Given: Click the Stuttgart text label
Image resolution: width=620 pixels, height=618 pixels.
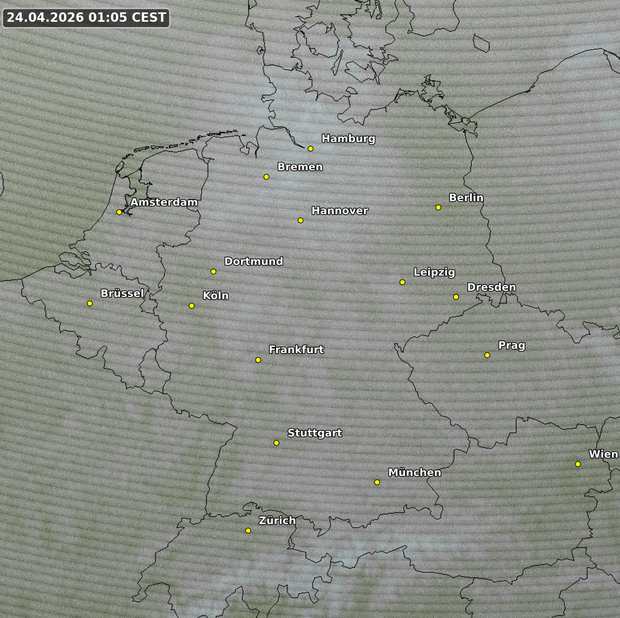Looking at the screenshot, I should 315,433.
